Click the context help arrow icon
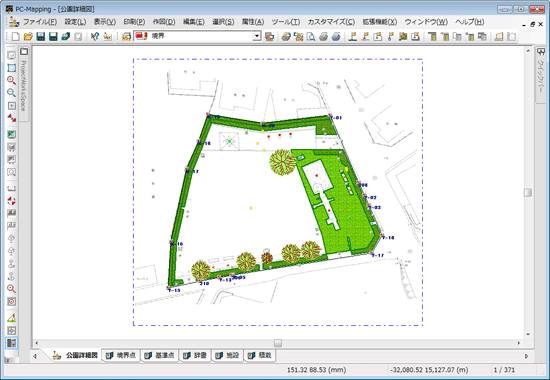The width and height of the screenshot is (550, 380). (x=95, y=36)
